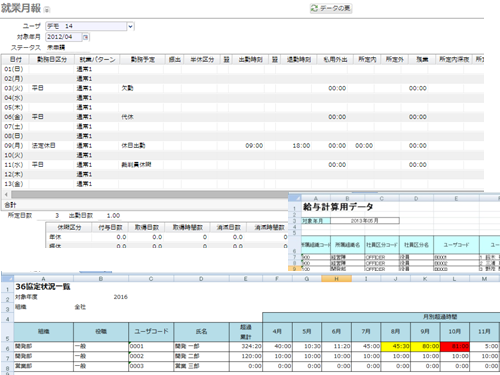Viewport: 500px width, 375px height.
Task: Click the 開発 一郎 name cell
Action: (201, 346)
